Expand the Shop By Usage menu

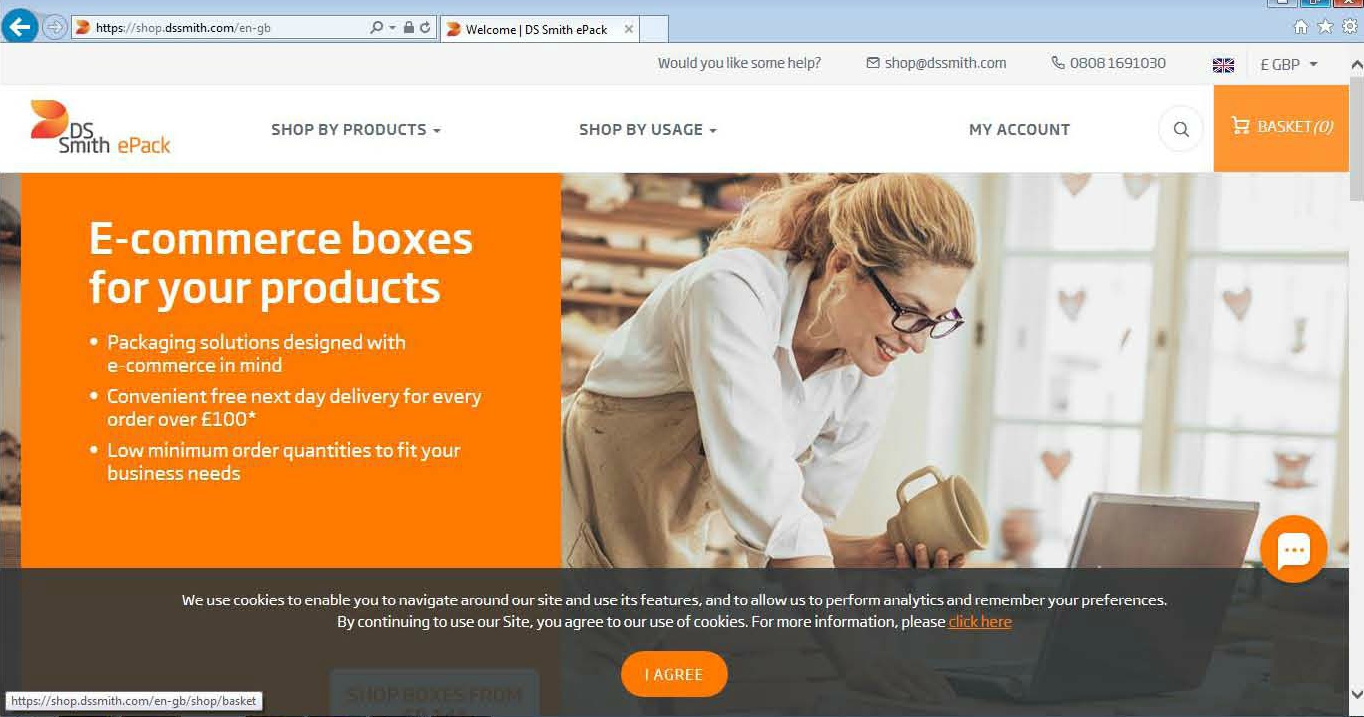[x=648, y=129]
